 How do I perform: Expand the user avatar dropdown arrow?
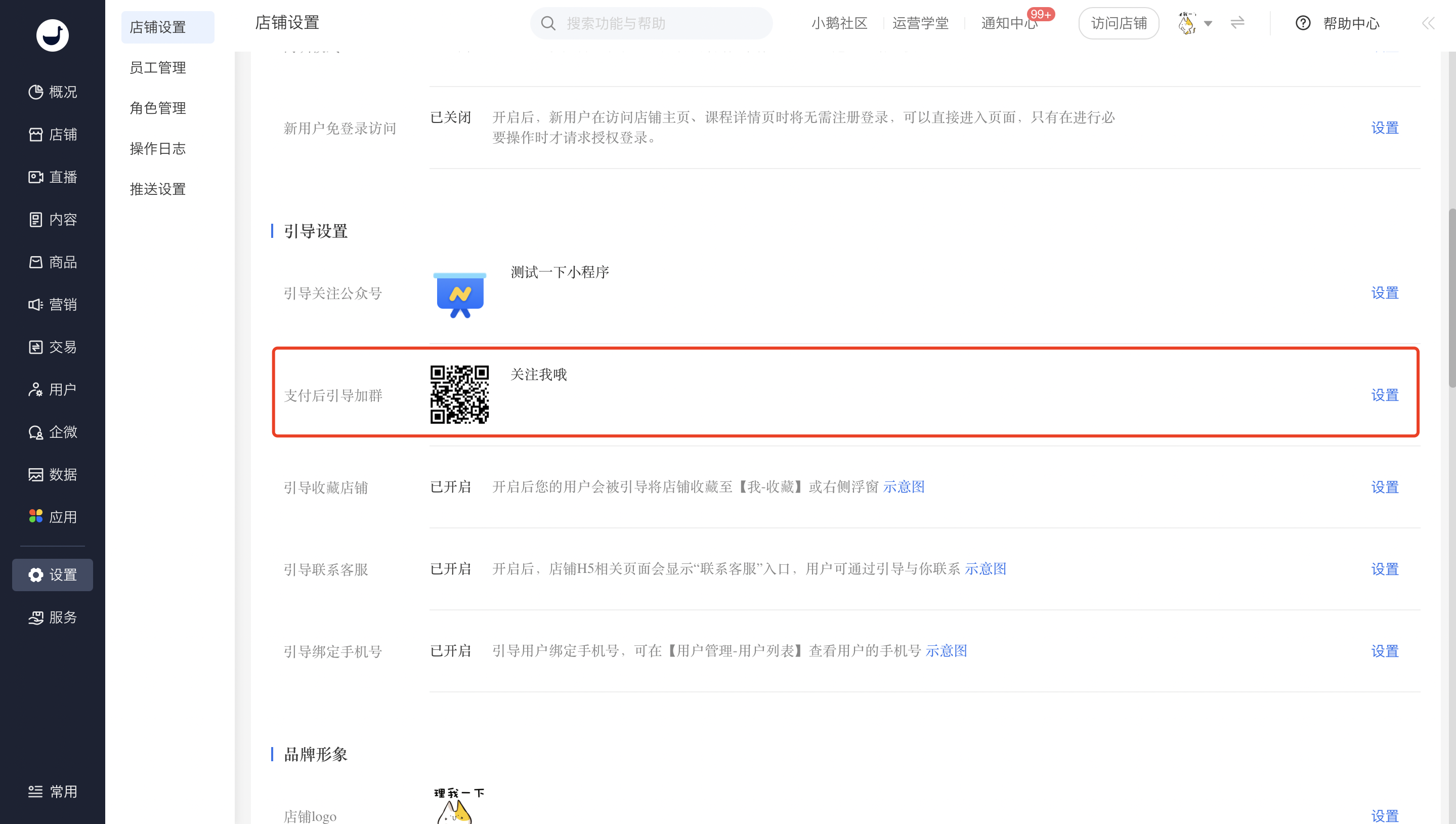[1208, 24]
